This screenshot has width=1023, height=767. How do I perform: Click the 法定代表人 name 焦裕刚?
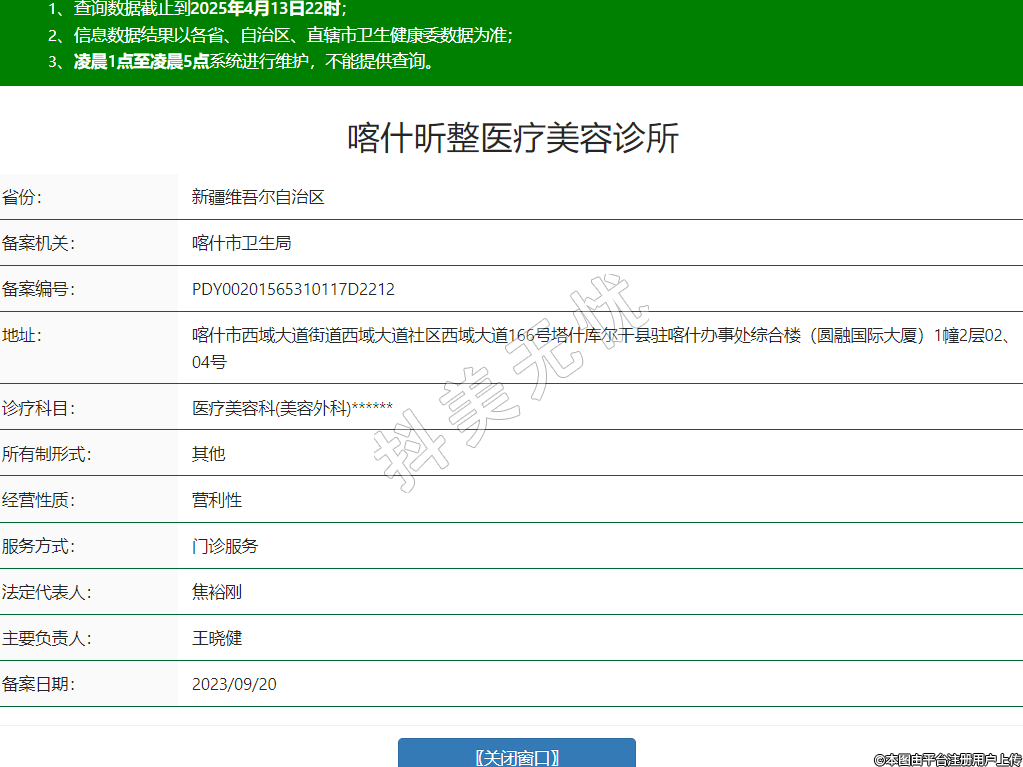click(216, 592)
